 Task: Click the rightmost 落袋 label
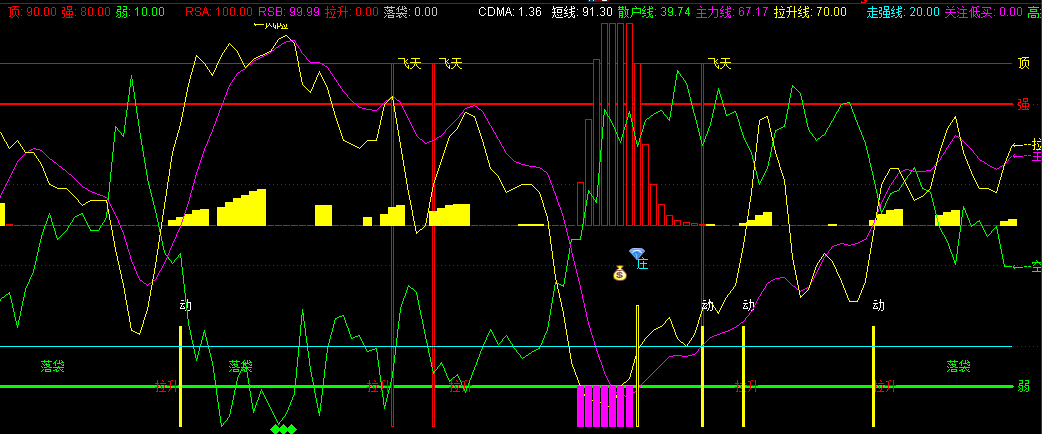(958, 366)
